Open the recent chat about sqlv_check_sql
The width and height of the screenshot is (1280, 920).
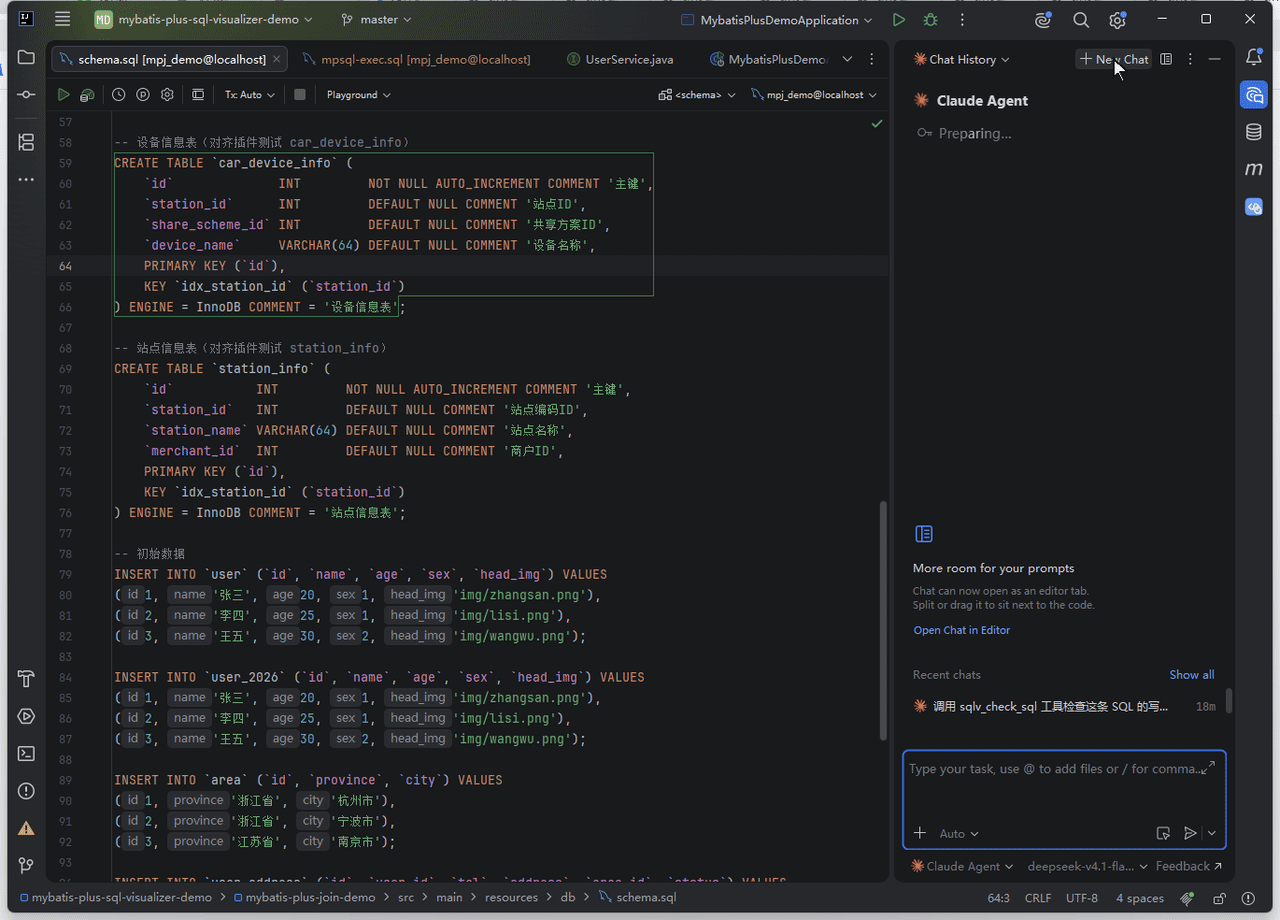(1064, 706)
